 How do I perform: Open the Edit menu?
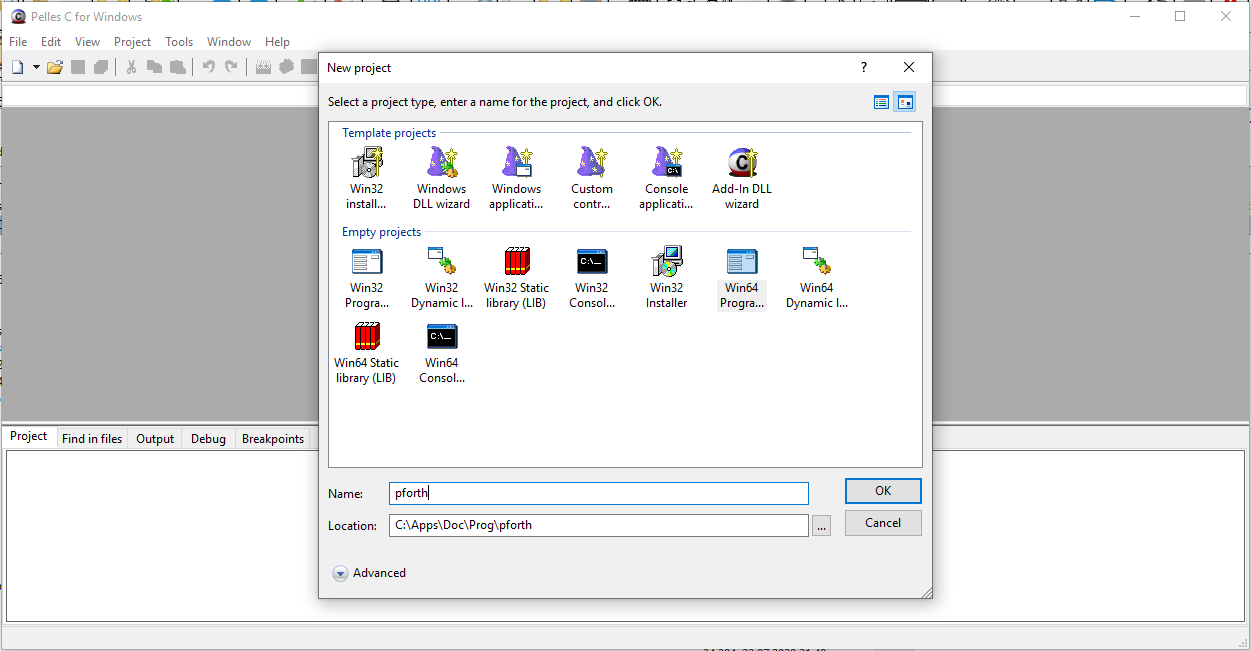pos(51,42)
